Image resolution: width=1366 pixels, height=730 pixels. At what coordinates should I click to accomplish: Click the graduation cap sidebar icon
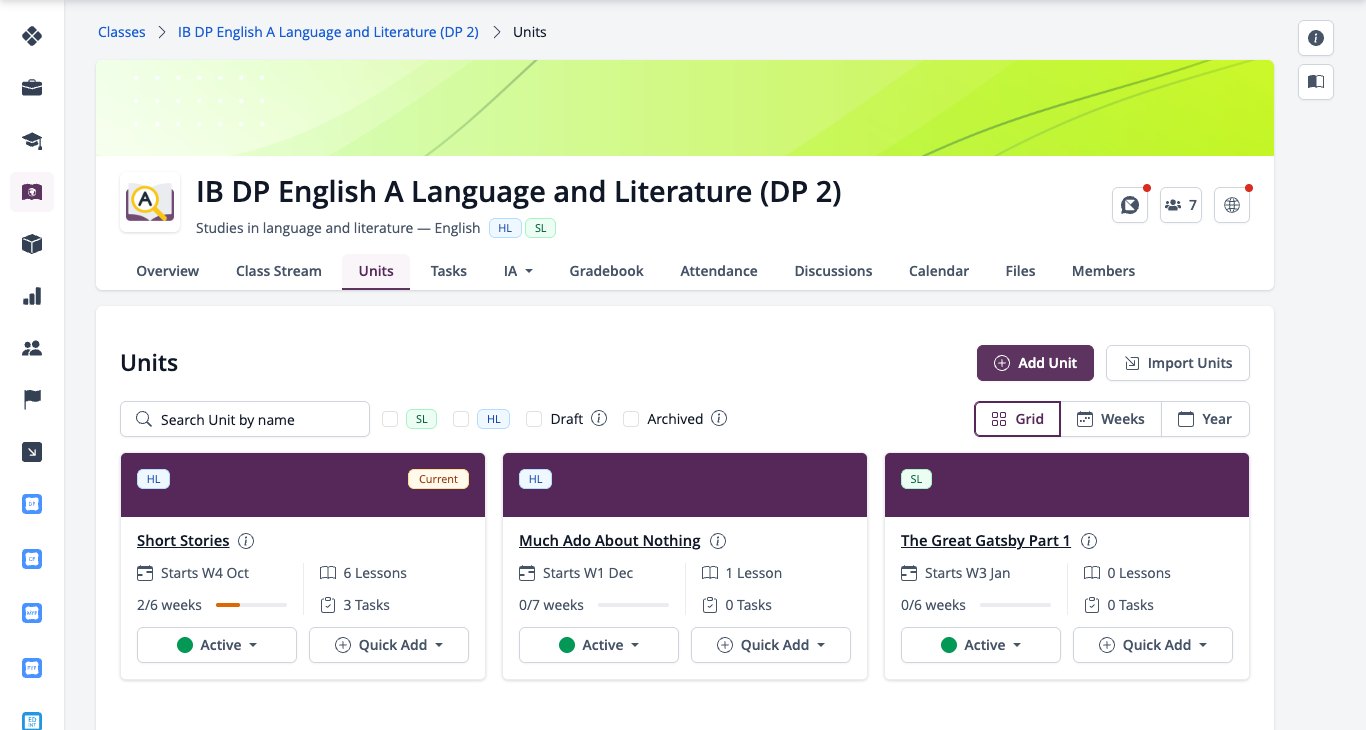pos(32,140)
